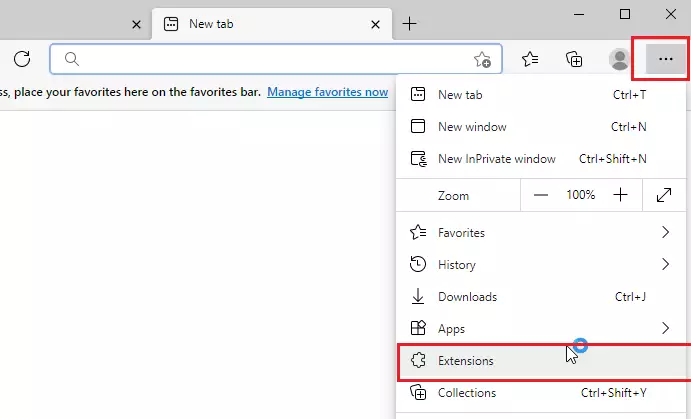Open the Collections menu entry
This screenshot has height=419, width=691.
pyautogui.click(x=541, y=393)
